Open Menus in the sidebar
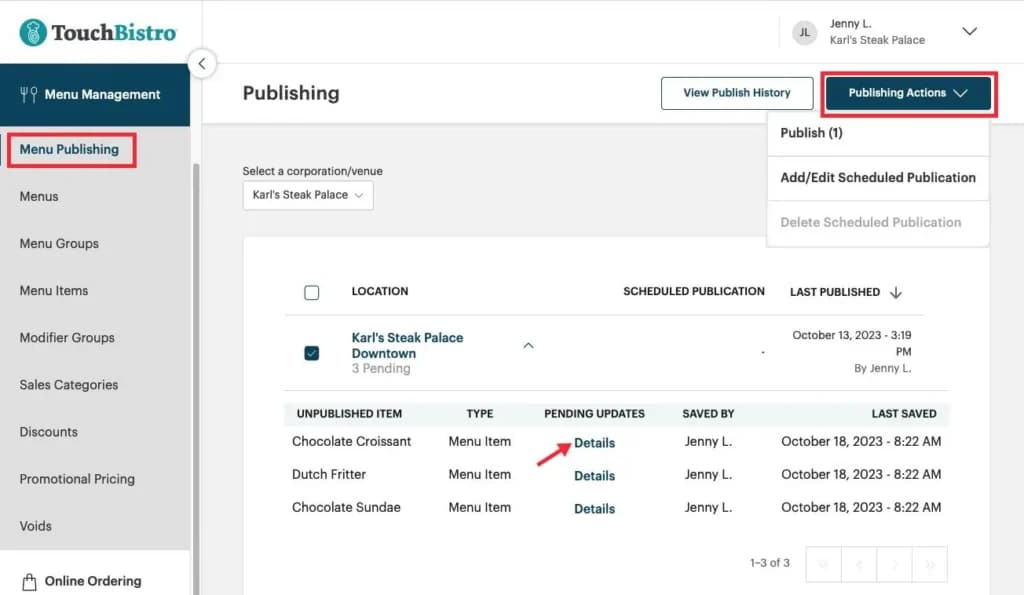This screenshot has height=595, width=1024. tap(39, 197)
